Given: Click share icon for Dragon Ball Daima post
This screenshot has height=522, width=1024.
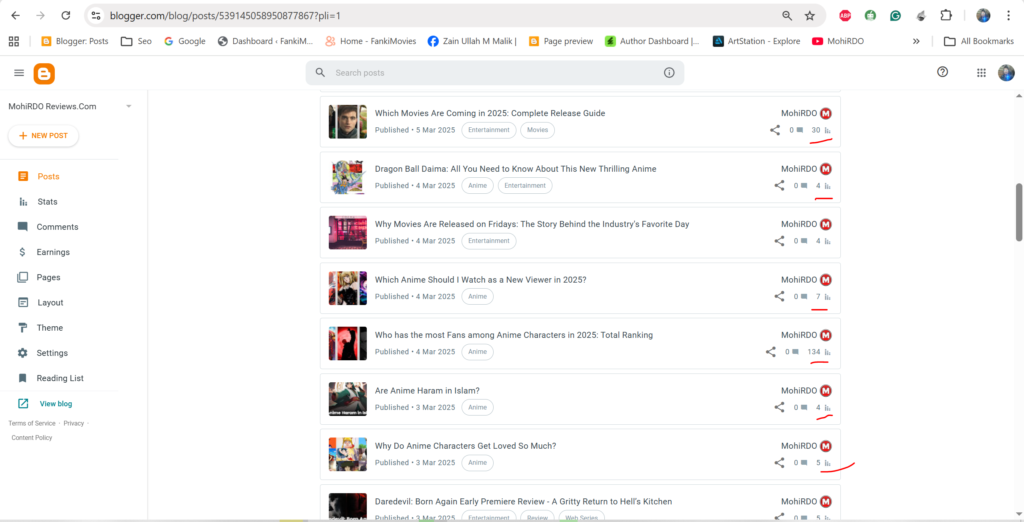Looking at the screenshot, I should pos(779,185).
